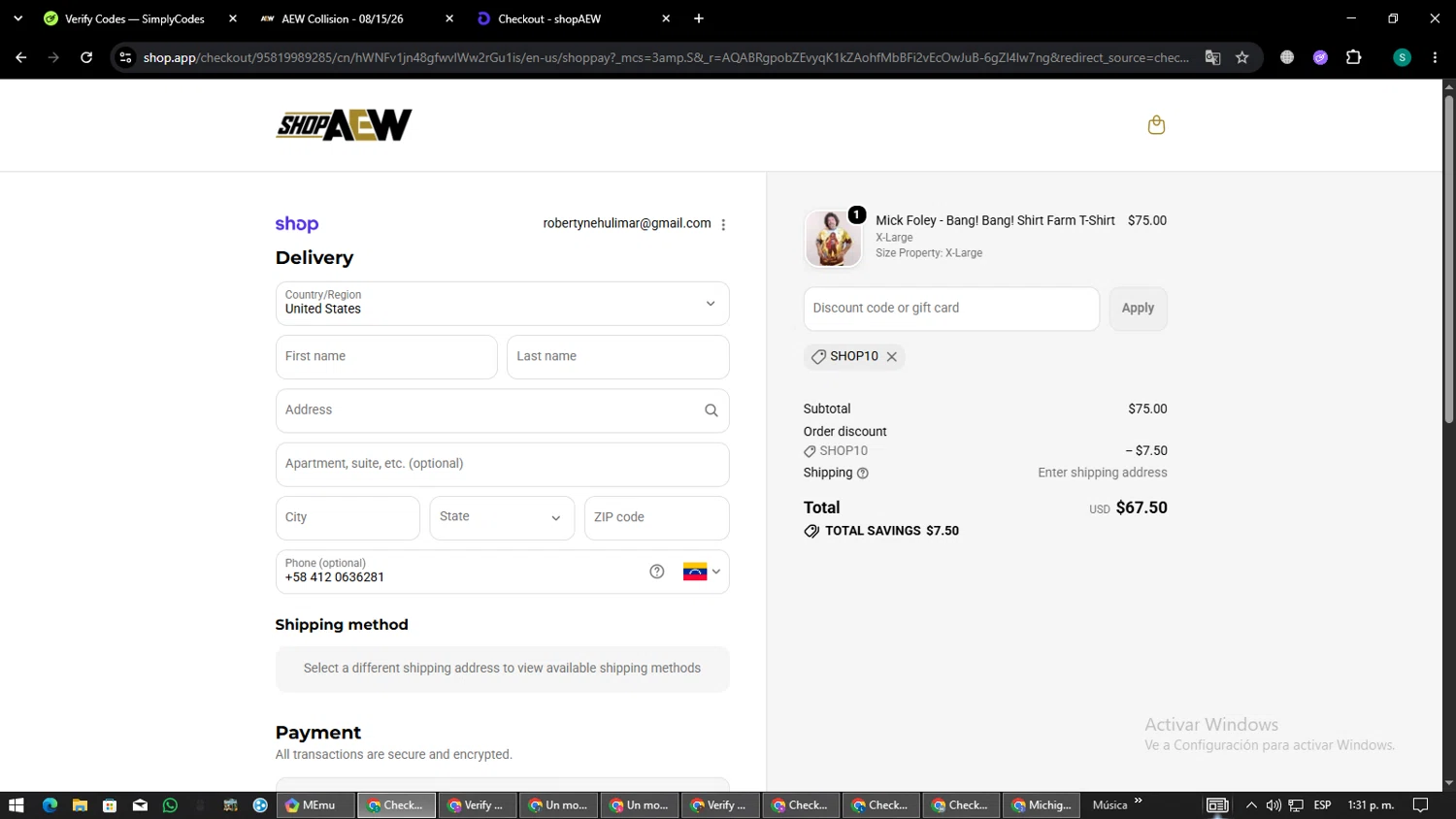The image size is (1456, 819).
Task: Switch the ESP input language
Action: 1322,805
